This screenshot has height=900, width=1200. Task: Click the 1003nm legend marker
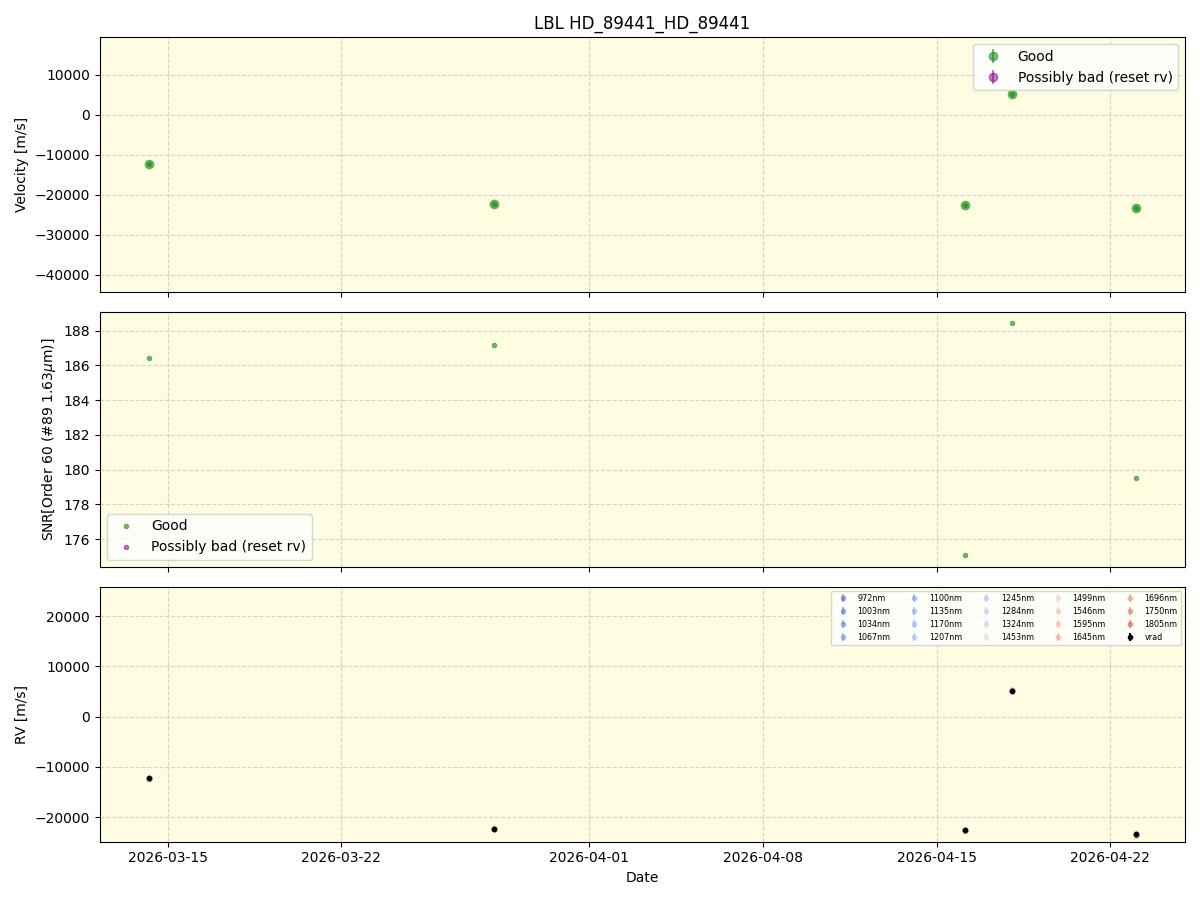point(843,611)
